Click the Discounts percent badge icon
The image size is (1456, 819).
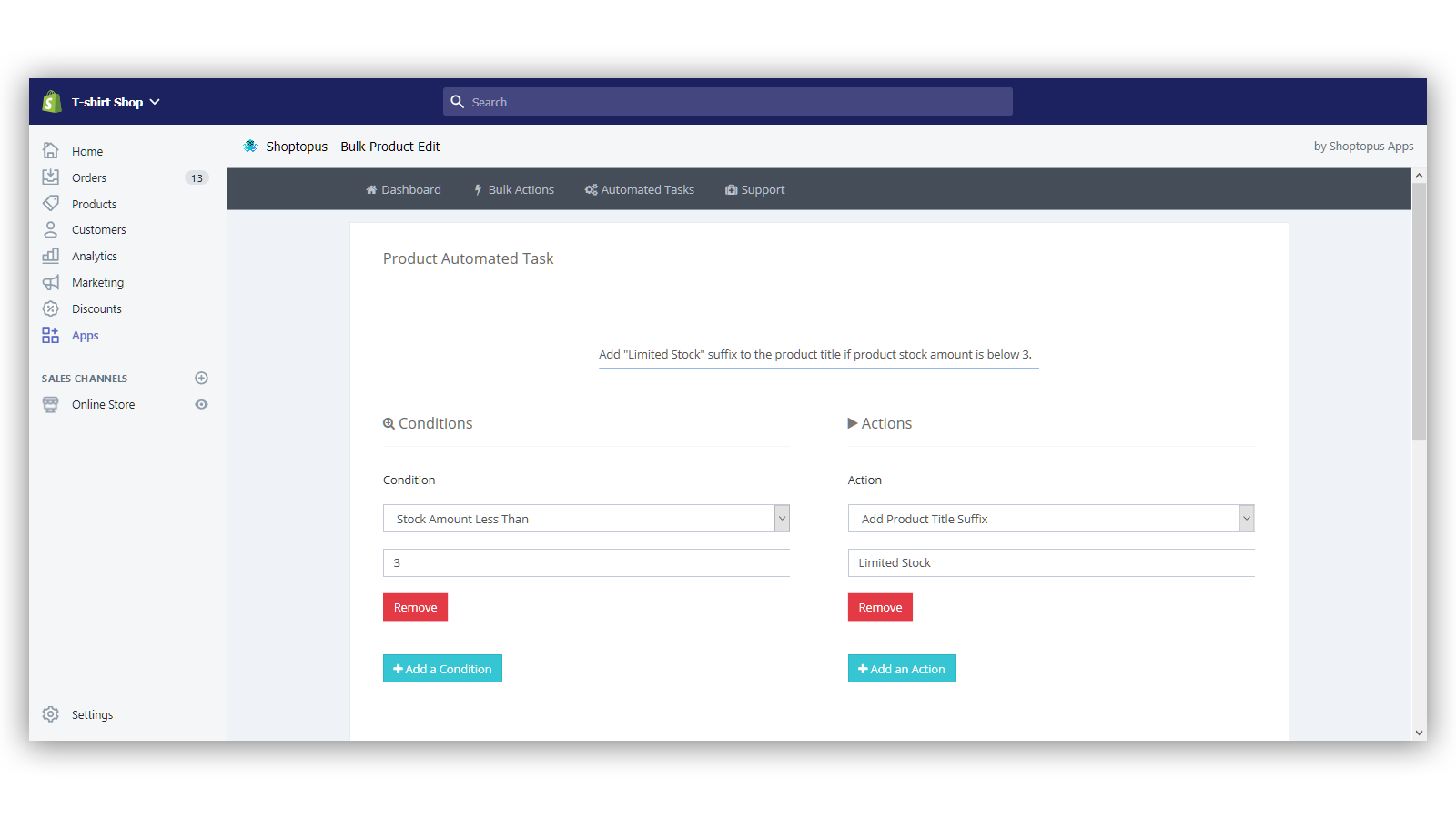click(x=51, y=308)
